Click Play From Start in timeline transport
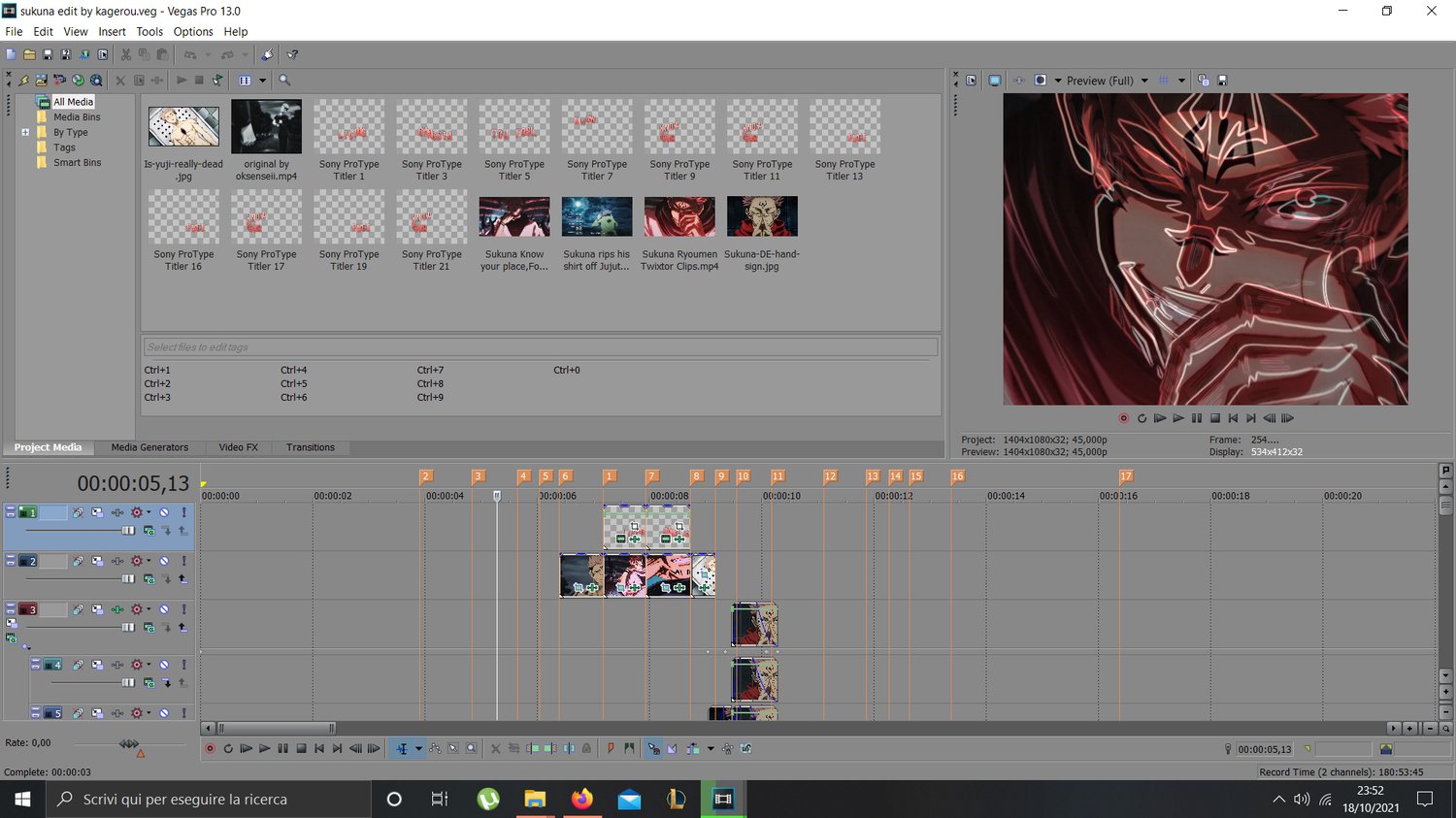Viewport: 1456px width, 818px height. (246, 748)
